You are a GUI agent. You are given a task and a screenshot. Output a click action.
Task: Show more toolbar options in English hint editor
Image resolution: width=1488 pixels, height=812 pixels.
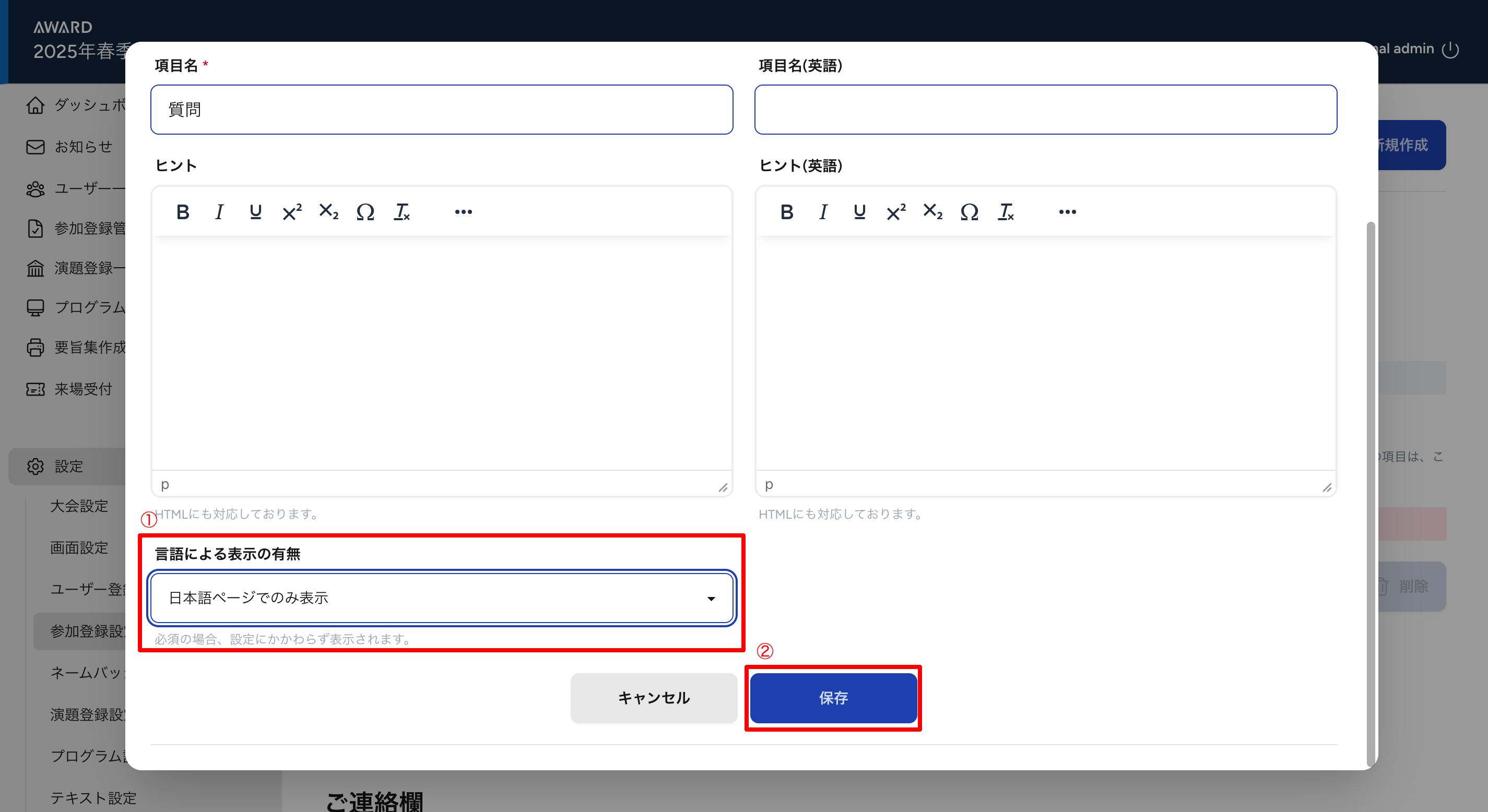click(x=1067, y=212)
